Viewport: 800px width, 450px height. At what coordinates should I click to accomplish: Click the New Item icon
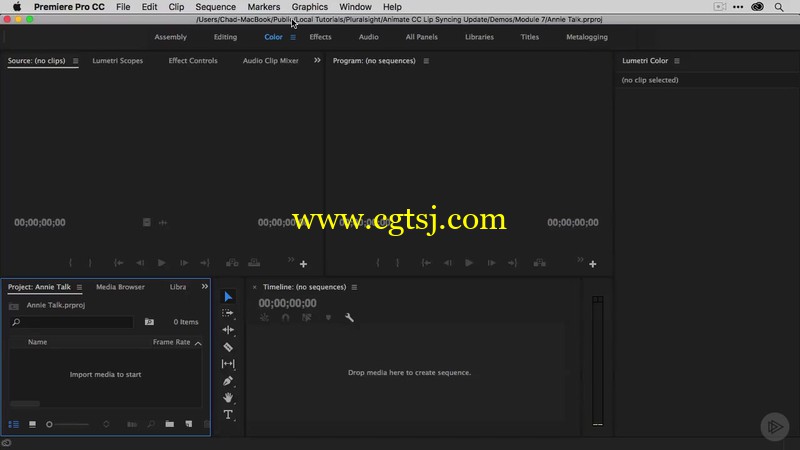point(189,424)
